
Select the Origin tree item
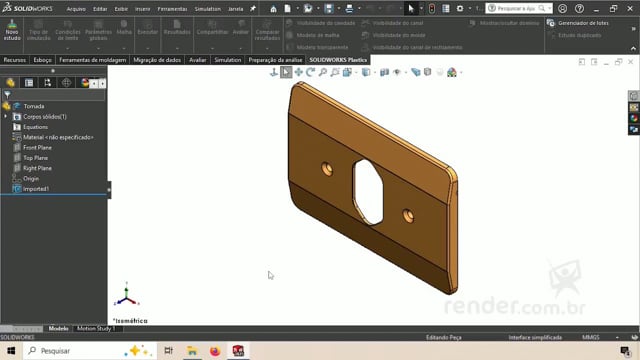point(31,178)
